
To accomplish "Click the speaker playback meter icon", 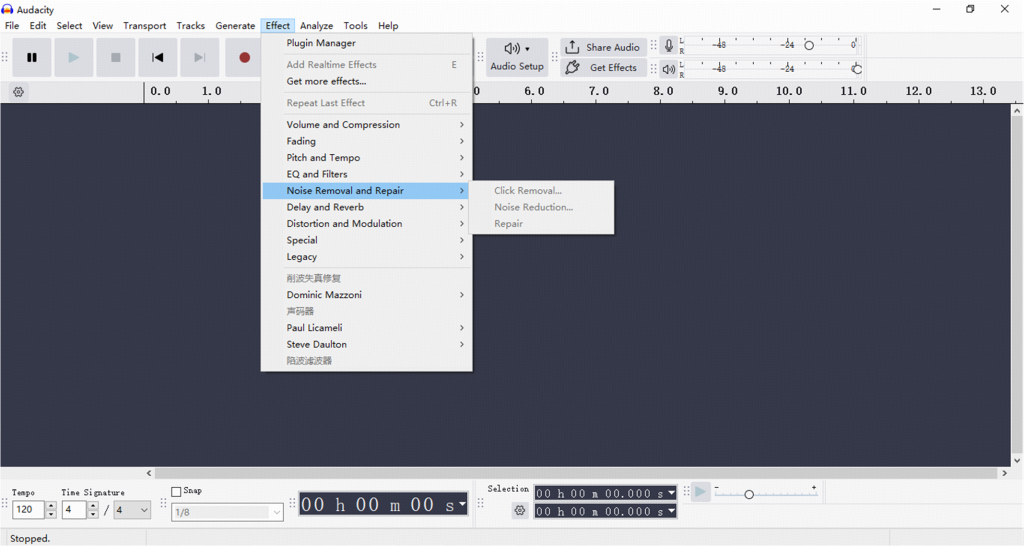I will click(x=669, y=69).
